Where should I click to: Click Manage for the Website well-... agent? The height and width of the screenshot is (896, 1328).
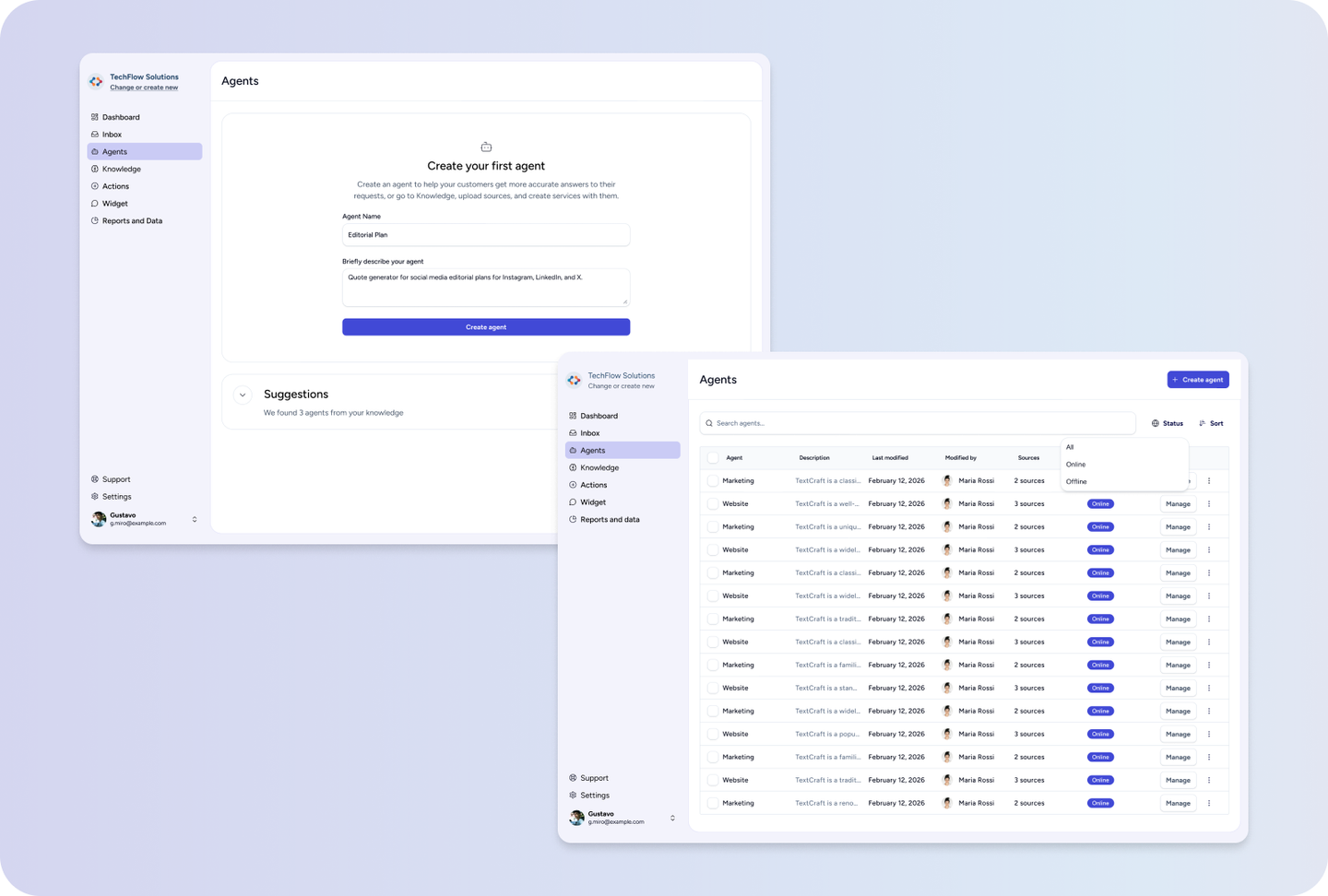1178,504
